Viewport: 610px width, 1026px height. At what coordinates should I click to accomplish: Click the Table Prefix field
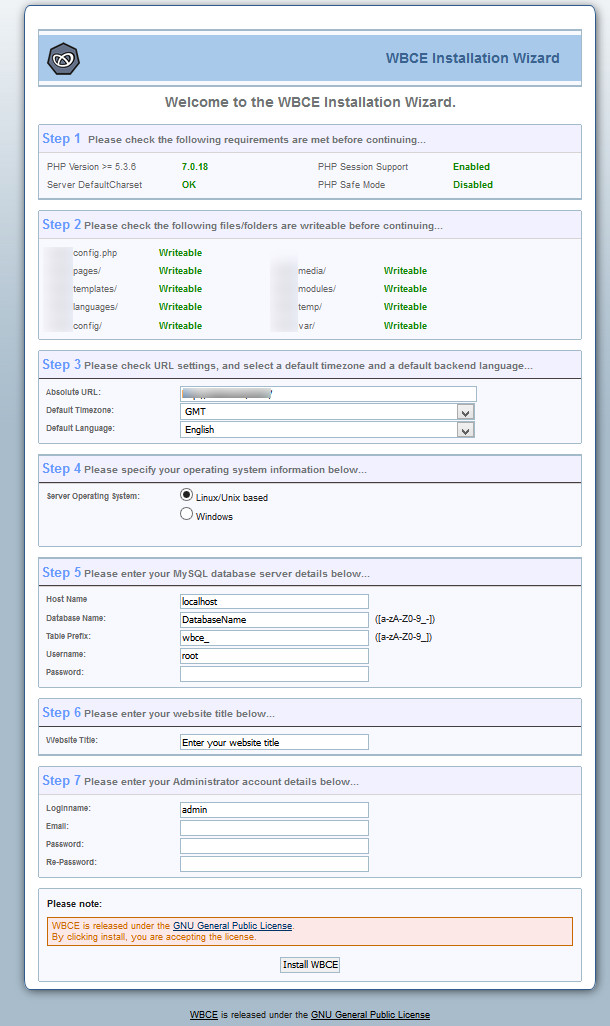(274, 638)
